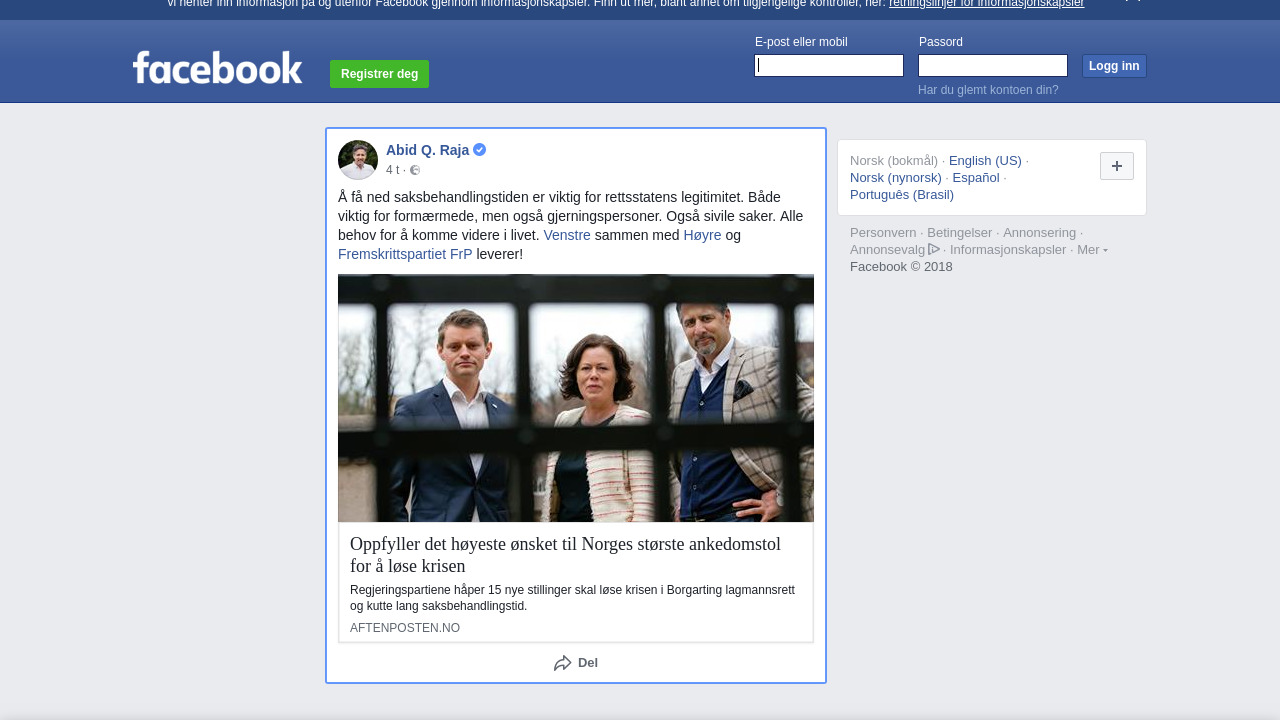The height and width of the screenshot is (720, 1280).
Task: Click the Facebook logo
Action: click(217, 68)
